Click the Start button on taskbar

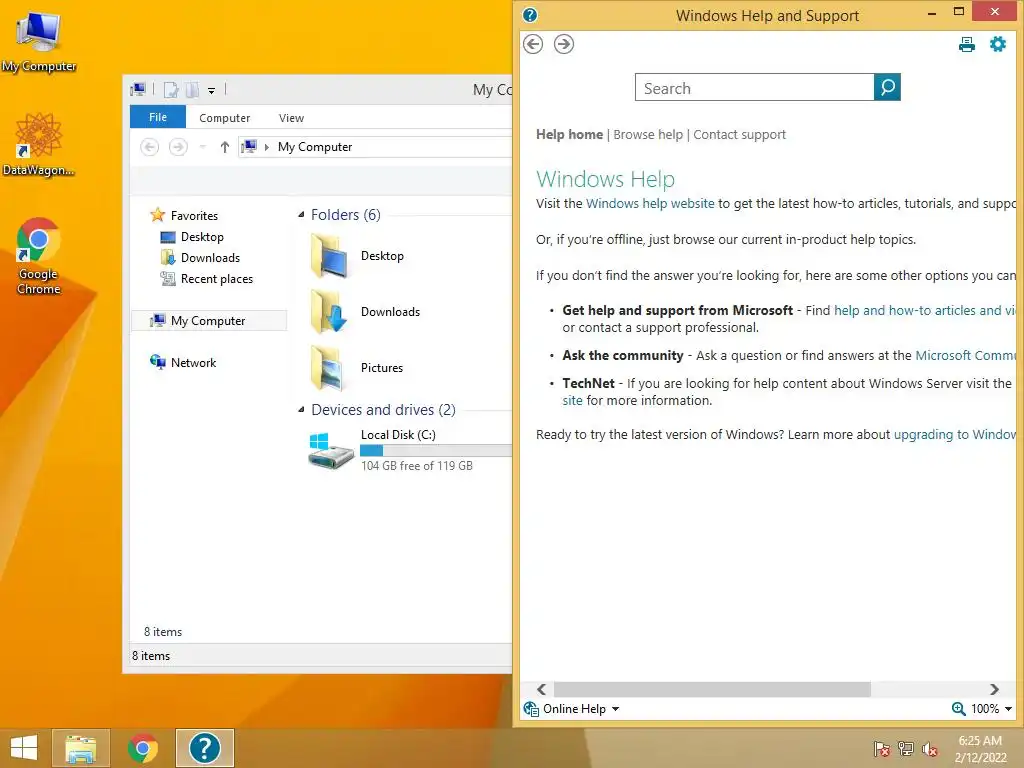[x=24, y=748]
